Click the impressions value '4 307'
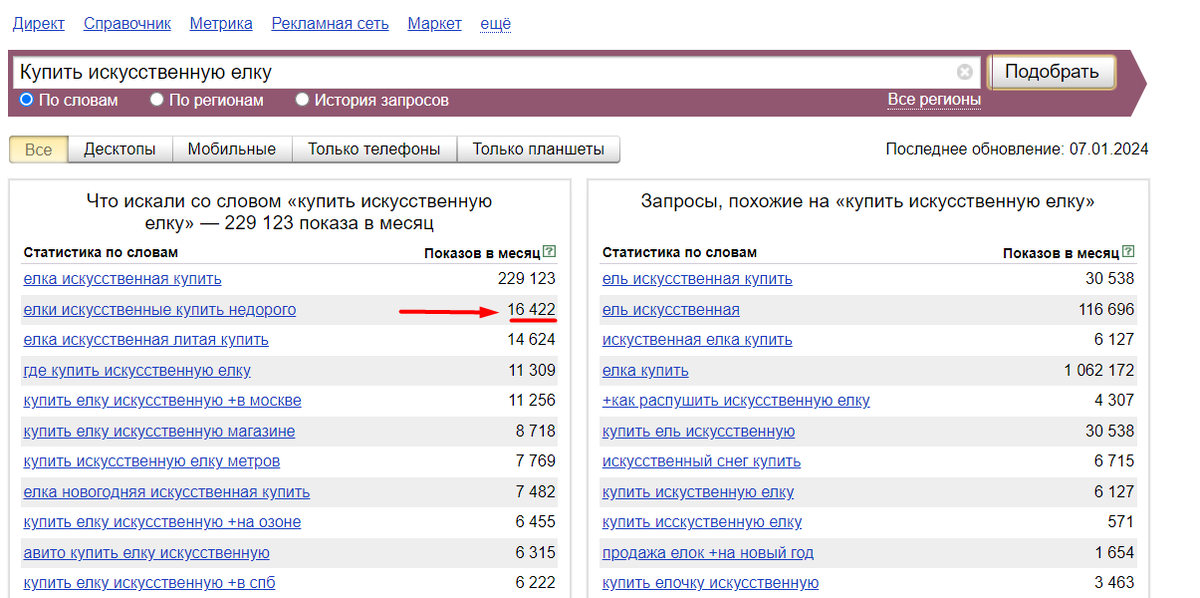The height and width of the screenshot is (598, 1200). pos(1114,401)
